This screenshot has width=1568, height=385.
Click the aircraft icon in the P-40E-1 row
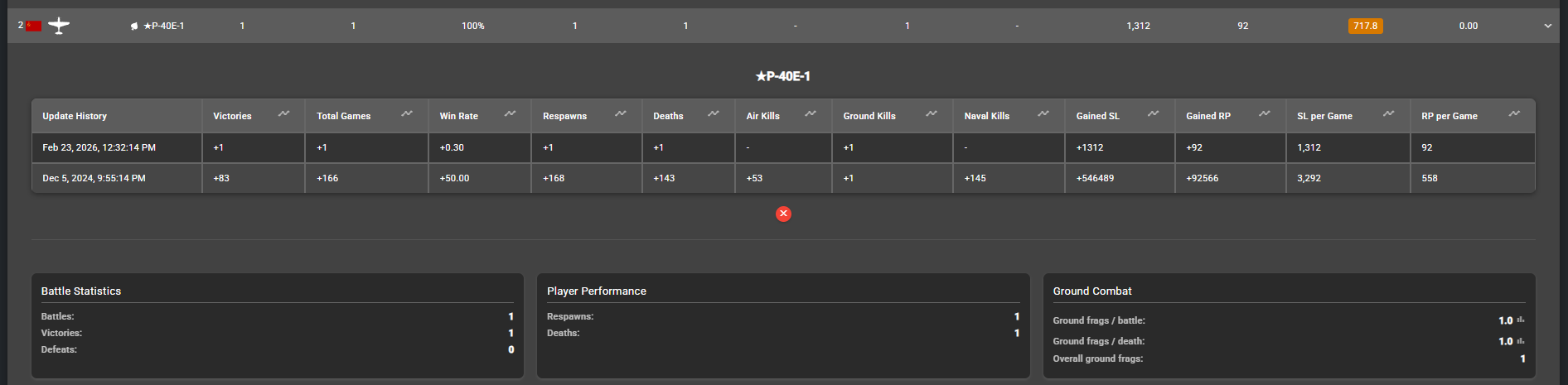tap(59, 26)
